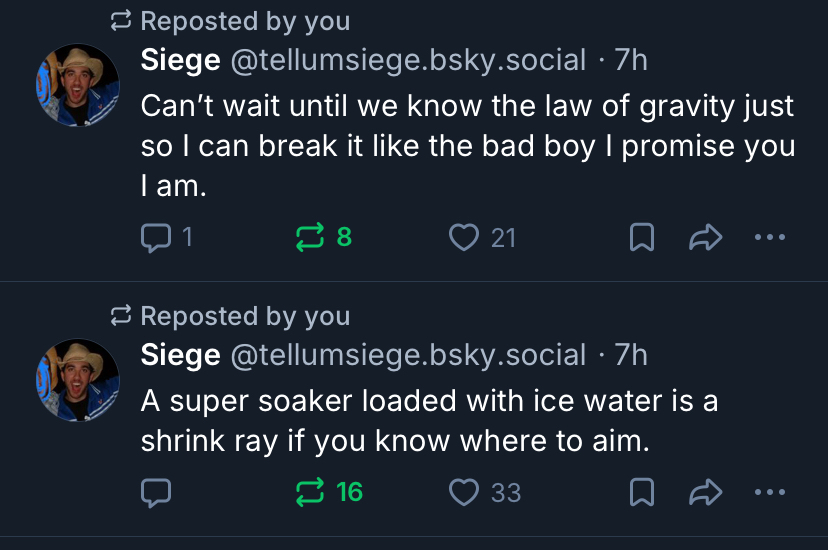
Task: Open Siege's avatar on super soaker post
Action: pos(77,380)
